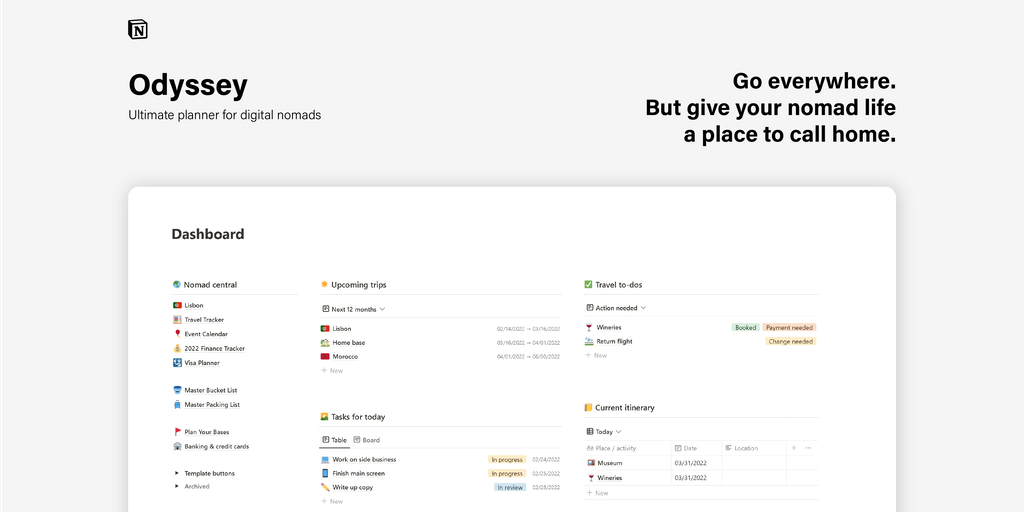This screenshot has height=512, width=1024.
Task: Click the money bag icon for 2022 Finance Tracker
Action: pos(177,348)
